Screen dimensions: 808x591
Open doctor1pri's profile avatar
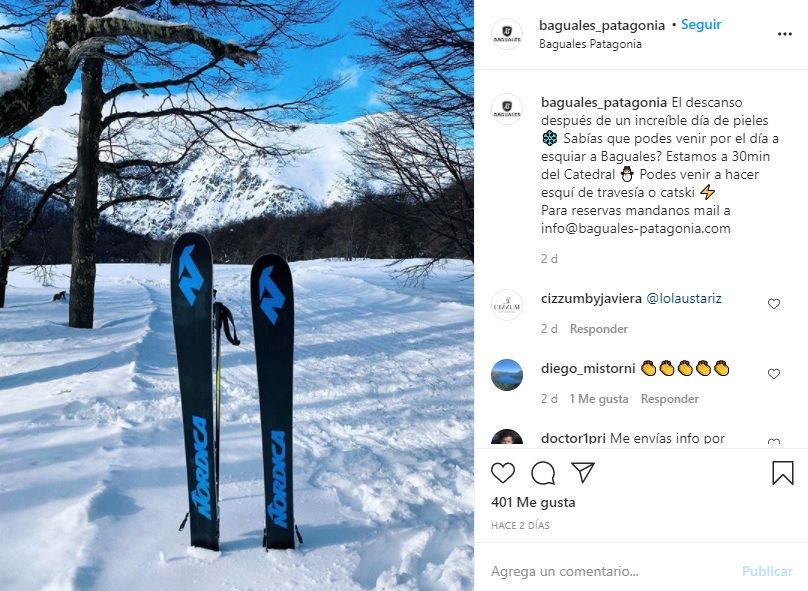507,437
